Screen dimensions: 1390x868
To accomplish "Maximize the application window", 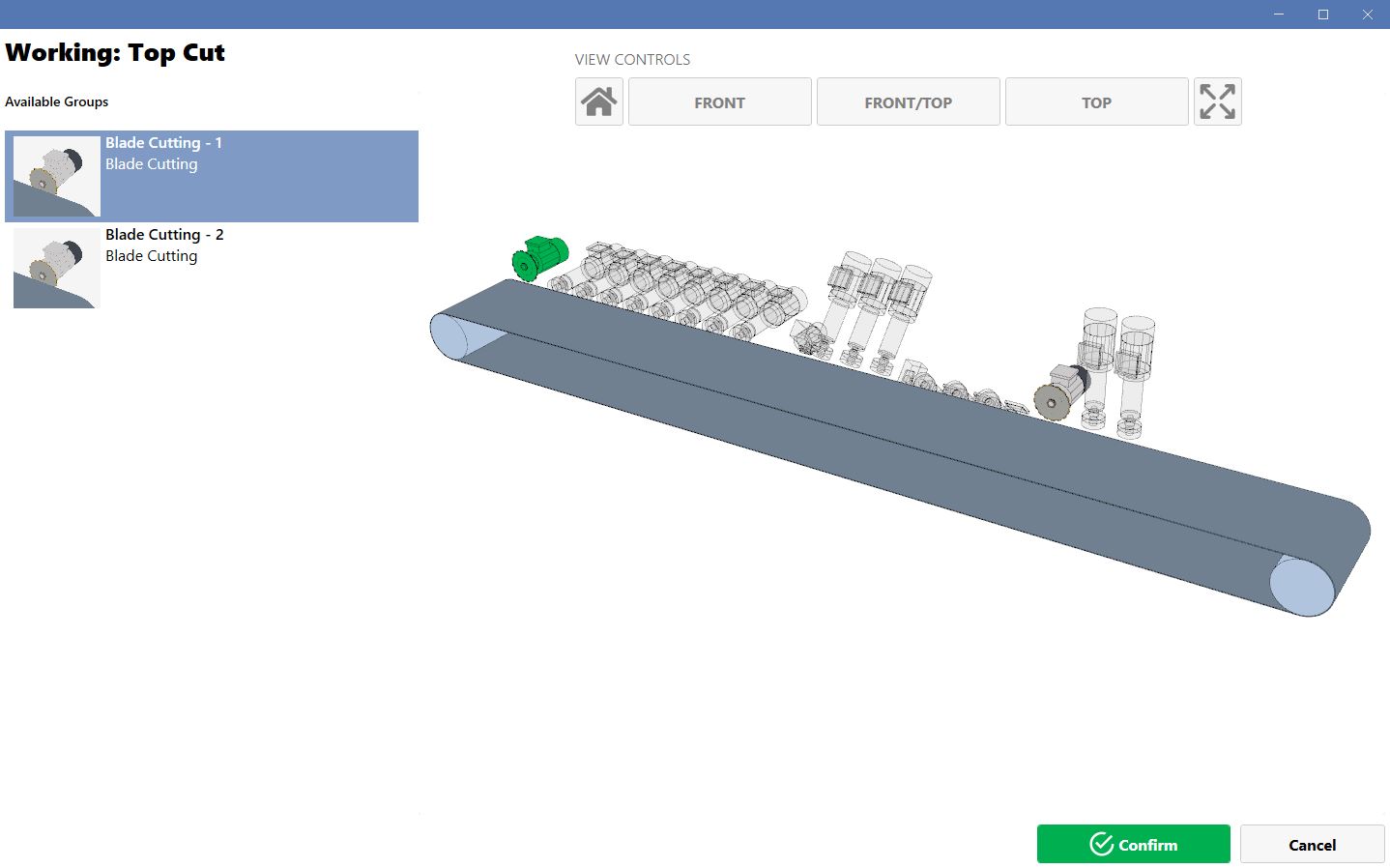I will click(1323, 14).
